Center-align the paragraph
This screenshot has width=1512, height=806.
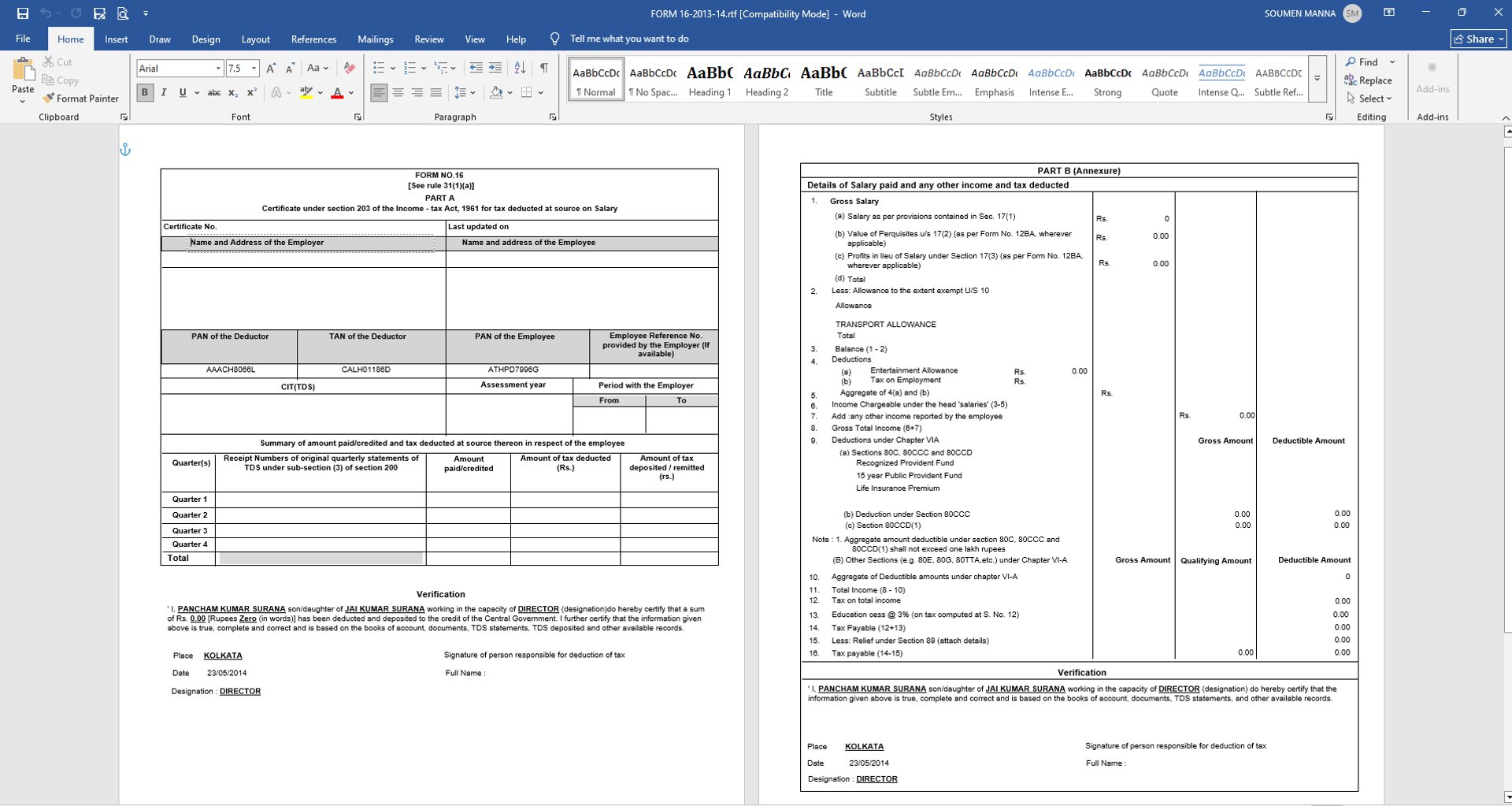coord(398,93)
